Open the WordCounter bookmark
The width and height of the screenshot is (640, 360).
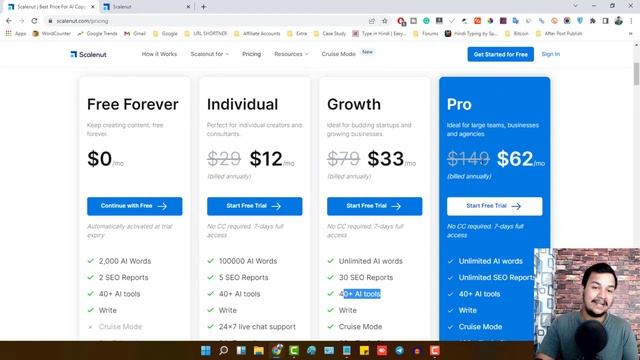51,33
